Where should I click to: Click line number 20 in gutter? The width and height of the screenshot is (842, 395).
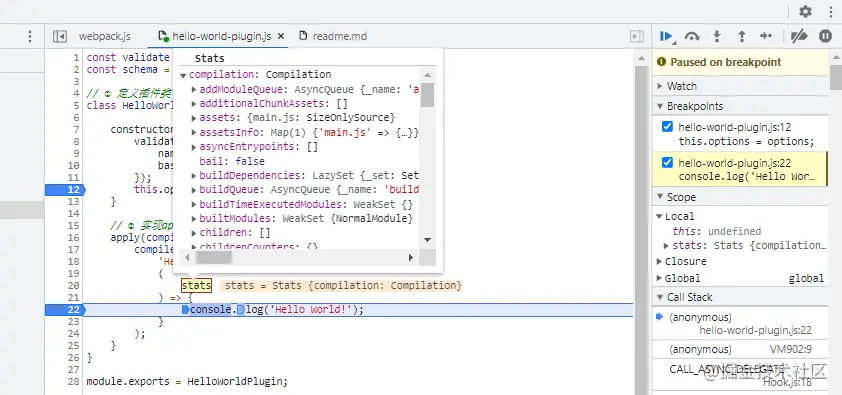point(74,286)
